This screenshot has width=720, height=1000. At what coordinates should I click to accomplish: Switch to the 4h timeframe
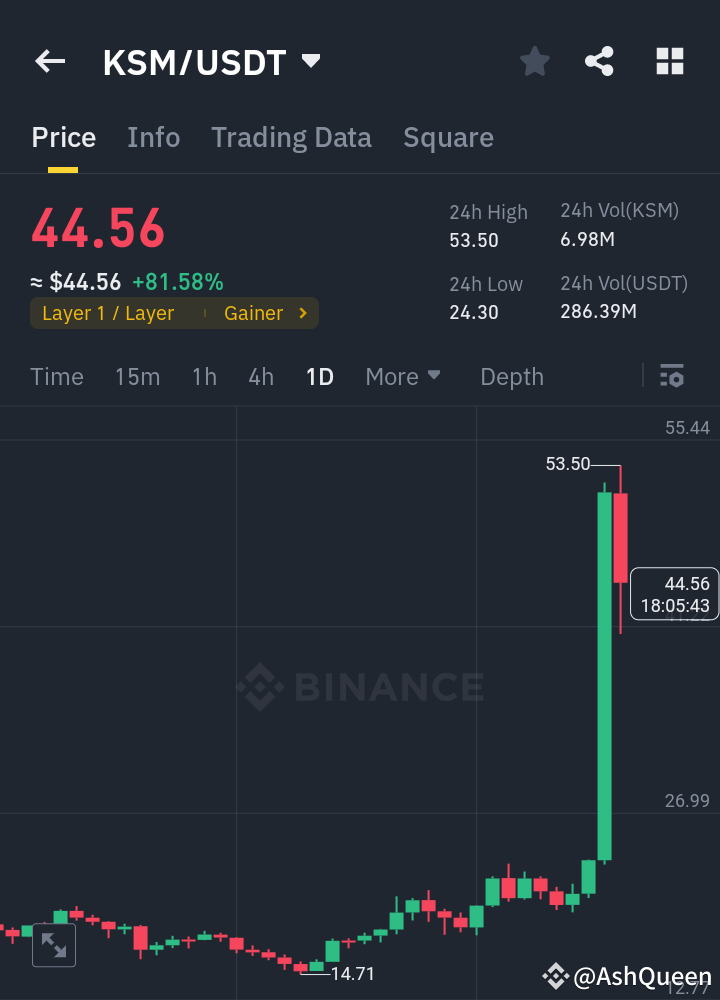point(261,376)
